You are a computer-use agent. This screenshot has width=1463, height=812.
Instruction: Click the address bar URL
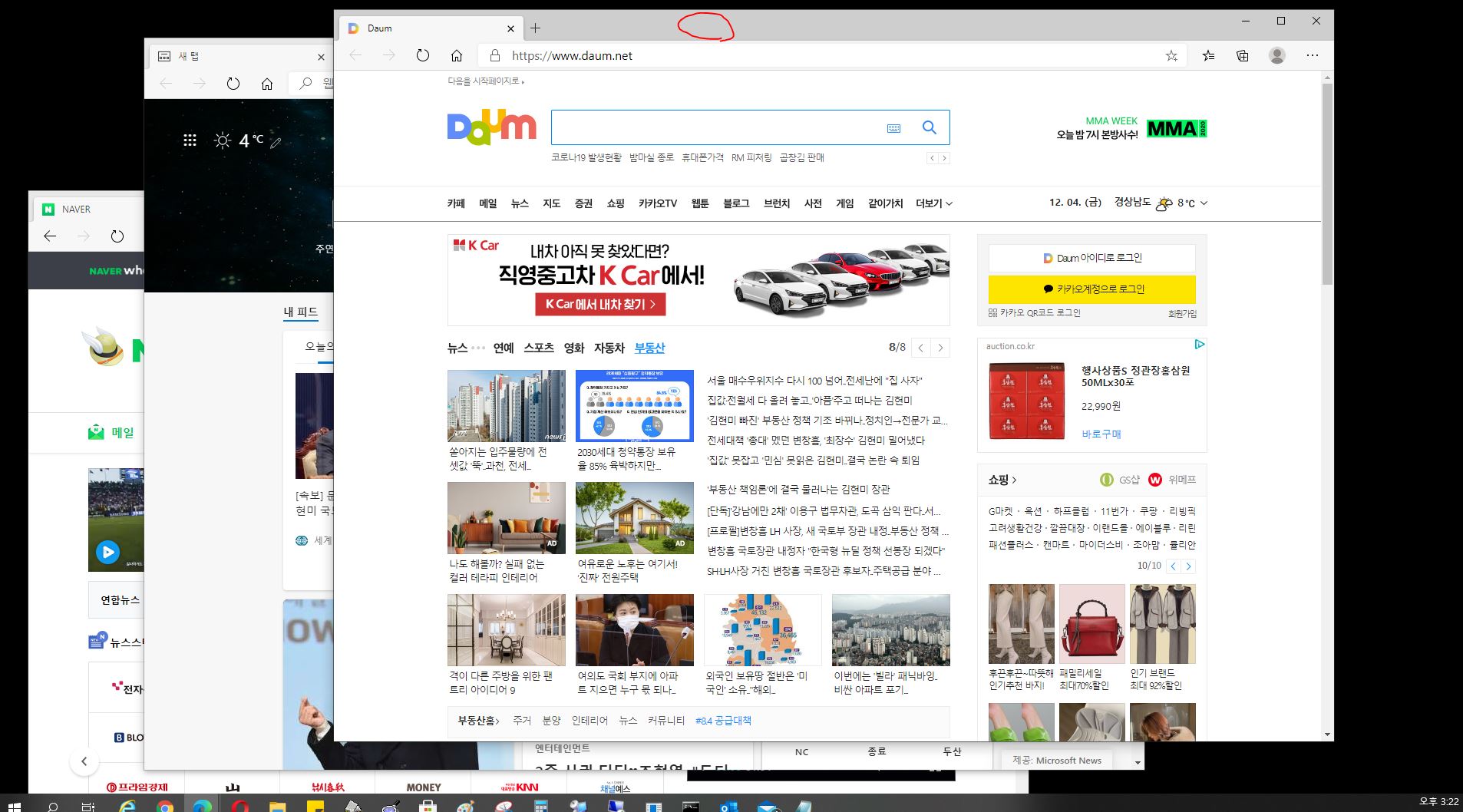click(572, 55)
